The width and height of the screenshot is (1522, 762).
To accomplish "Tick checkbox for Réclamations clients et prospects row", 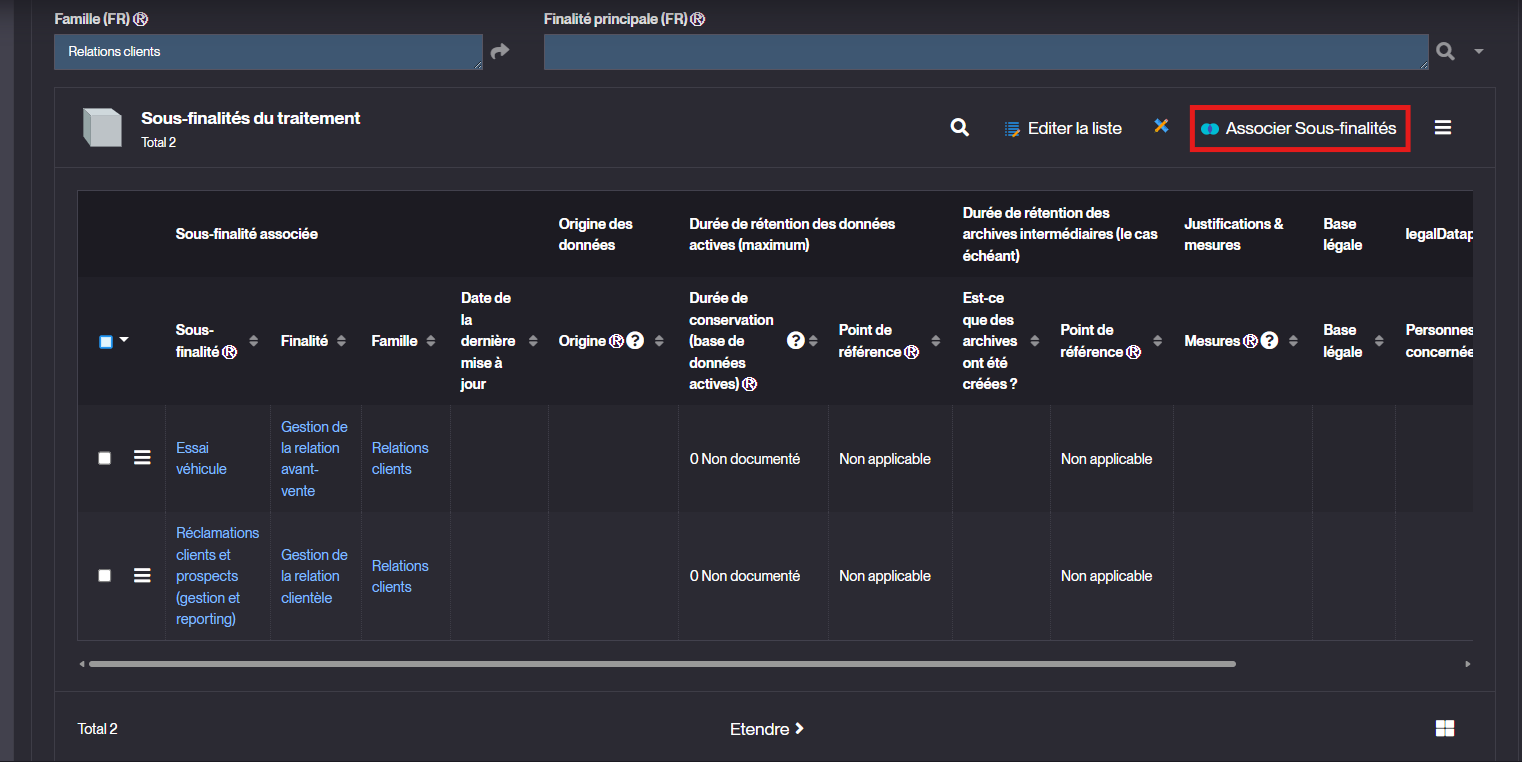I will point(105,576).
